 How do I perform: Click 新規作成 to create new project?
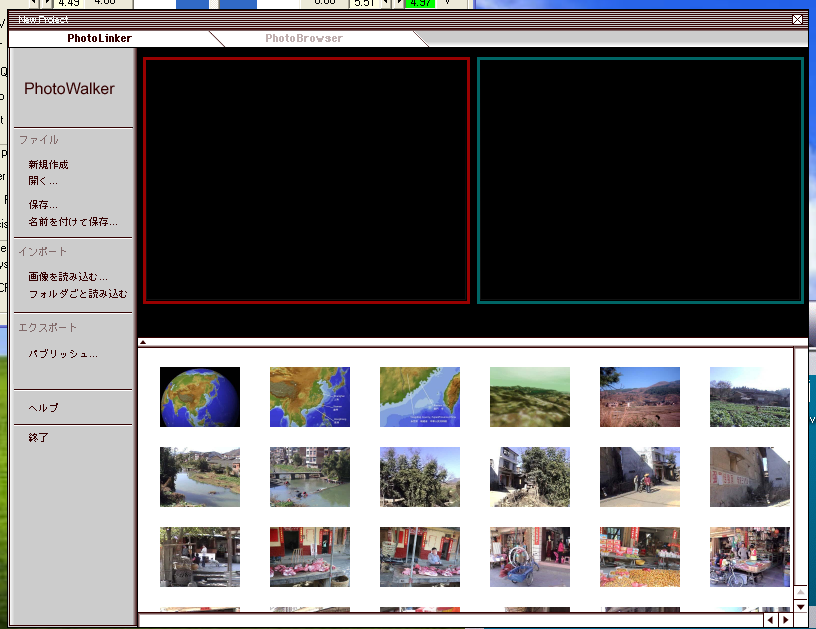point(48,165)
